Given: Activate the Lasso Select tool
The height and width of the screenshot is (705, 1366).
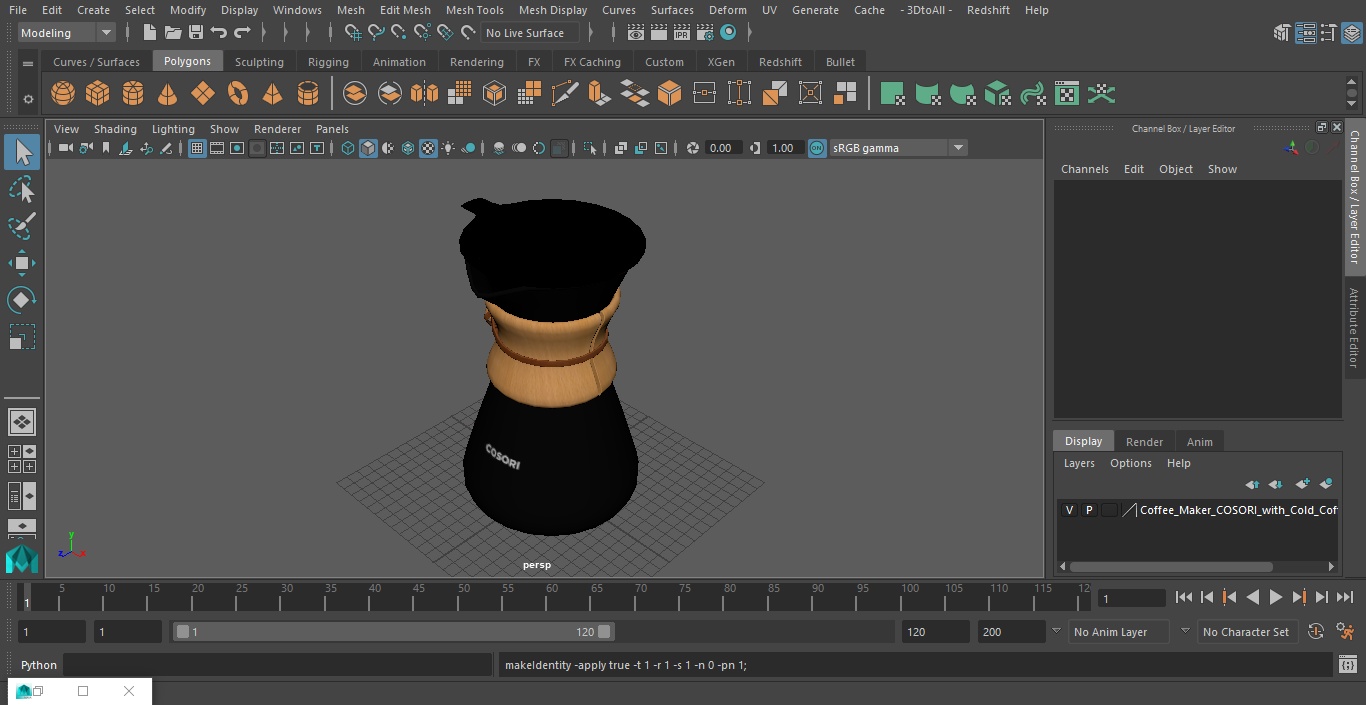Looking at the screenshot, I should click(22, 189).
